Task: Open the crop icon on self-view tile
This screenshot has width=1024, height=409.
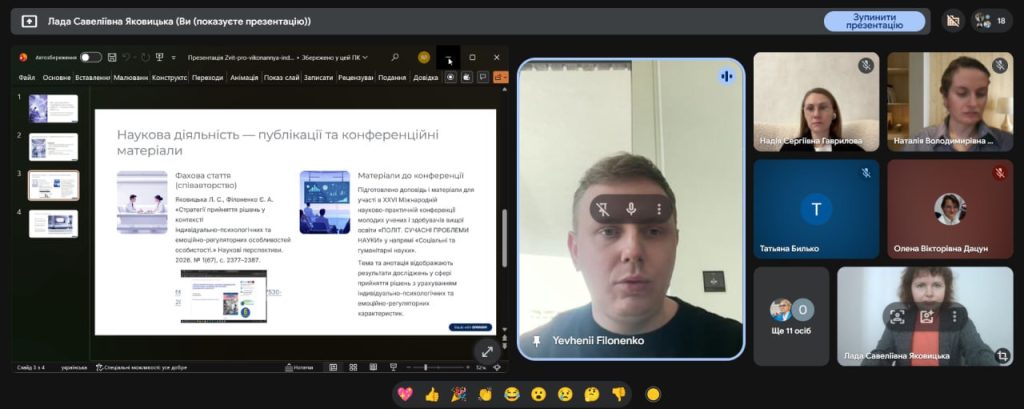Action: [1002, 354]
